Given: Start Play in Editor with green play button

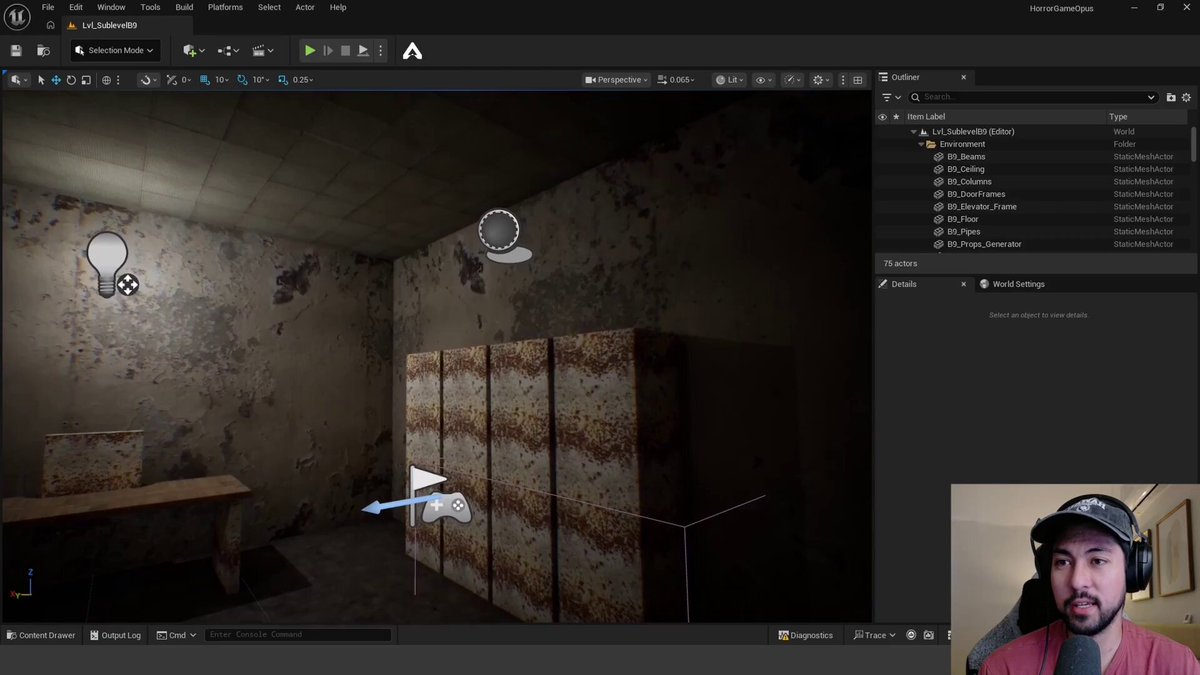Looking at the screenshot, I should tap(310, 50).
